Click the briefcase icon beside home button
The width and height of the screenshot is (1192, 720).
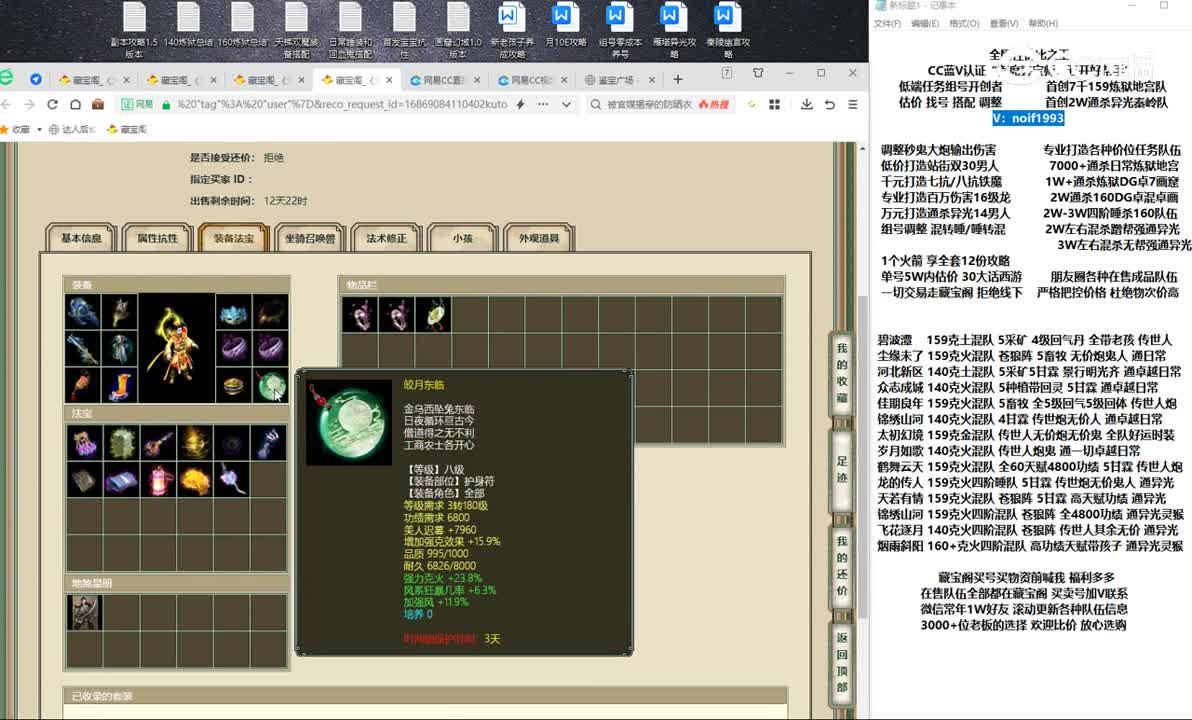97,104
